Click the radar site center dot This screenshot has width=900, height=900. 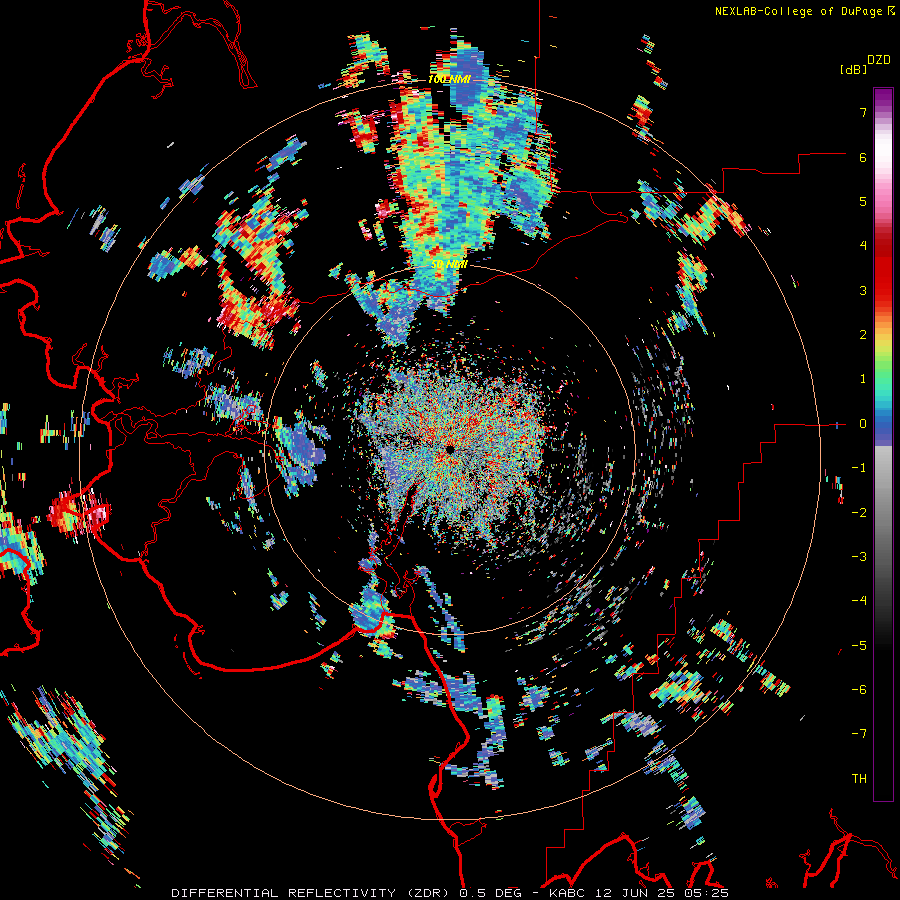tap(450, 449)
